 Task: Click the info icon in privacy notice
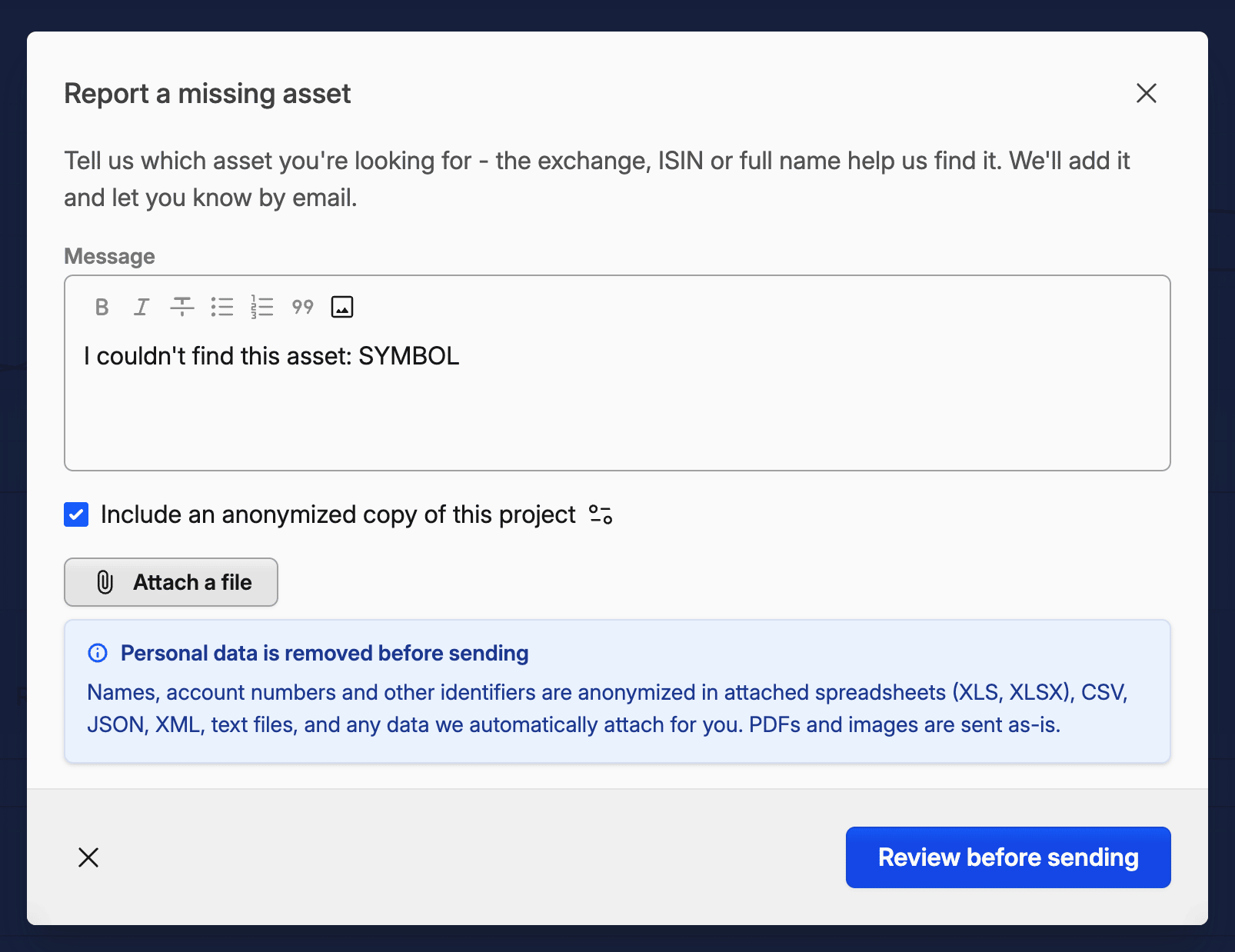[x=98, y=653]
